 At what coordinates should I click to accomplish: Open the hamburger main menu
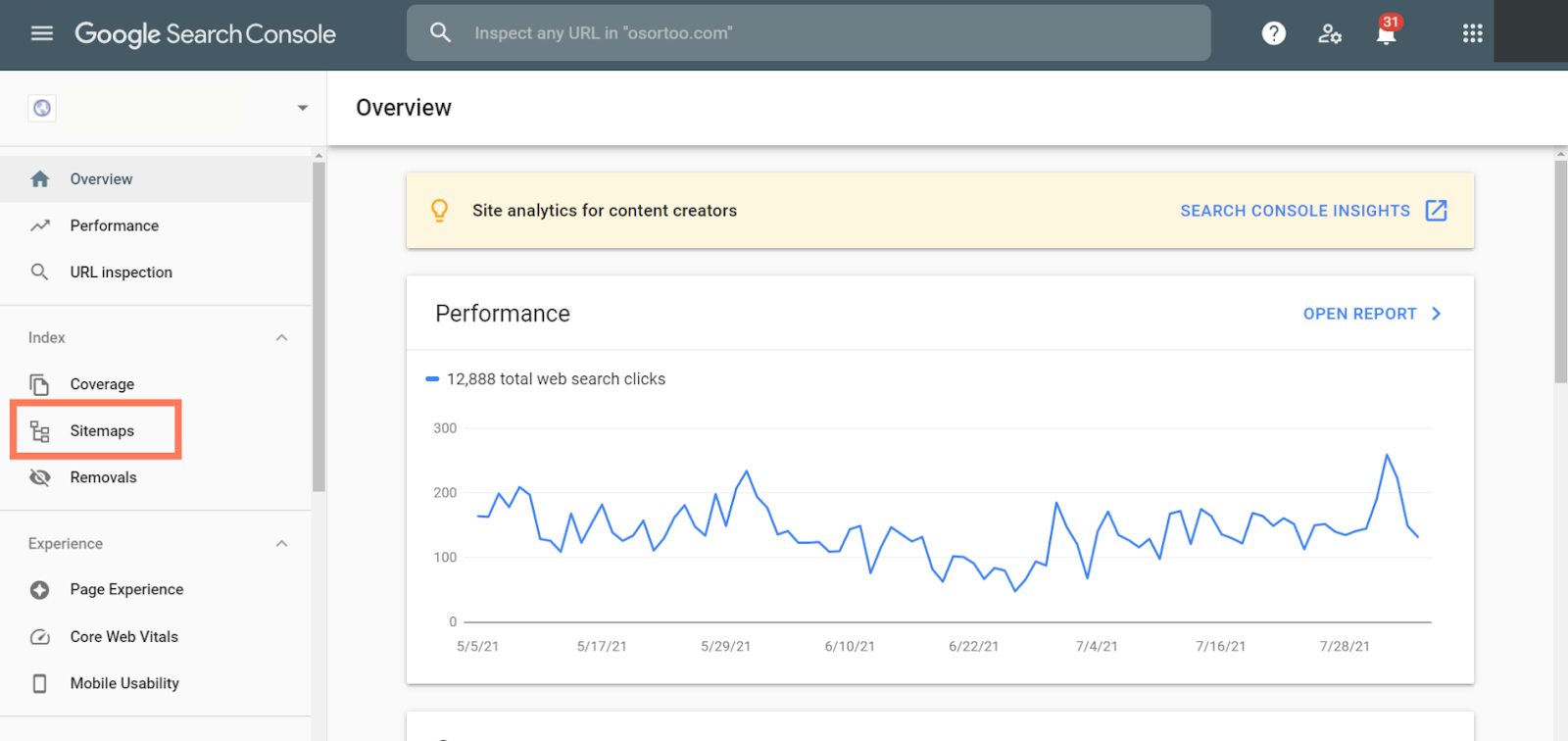41,33
